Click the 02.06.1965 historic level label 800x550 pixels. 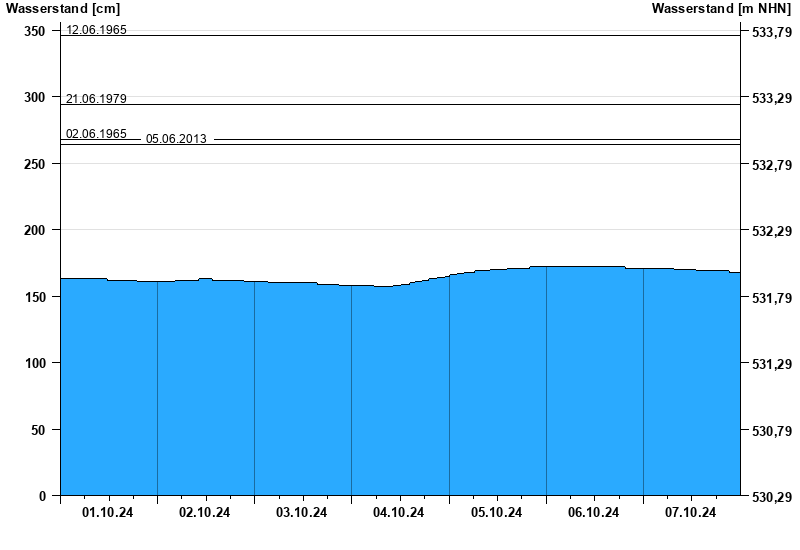[x=96, y=134]
